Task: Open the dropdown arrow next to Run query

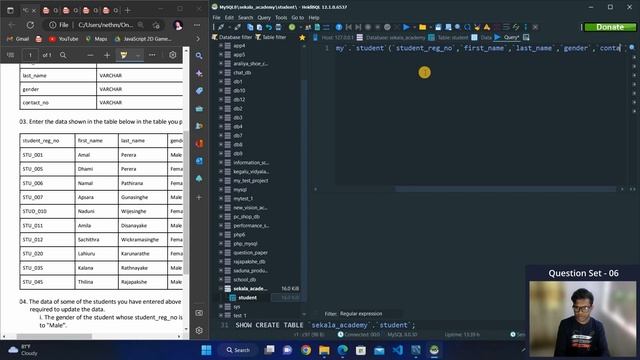Action: (x=414, y=27)
